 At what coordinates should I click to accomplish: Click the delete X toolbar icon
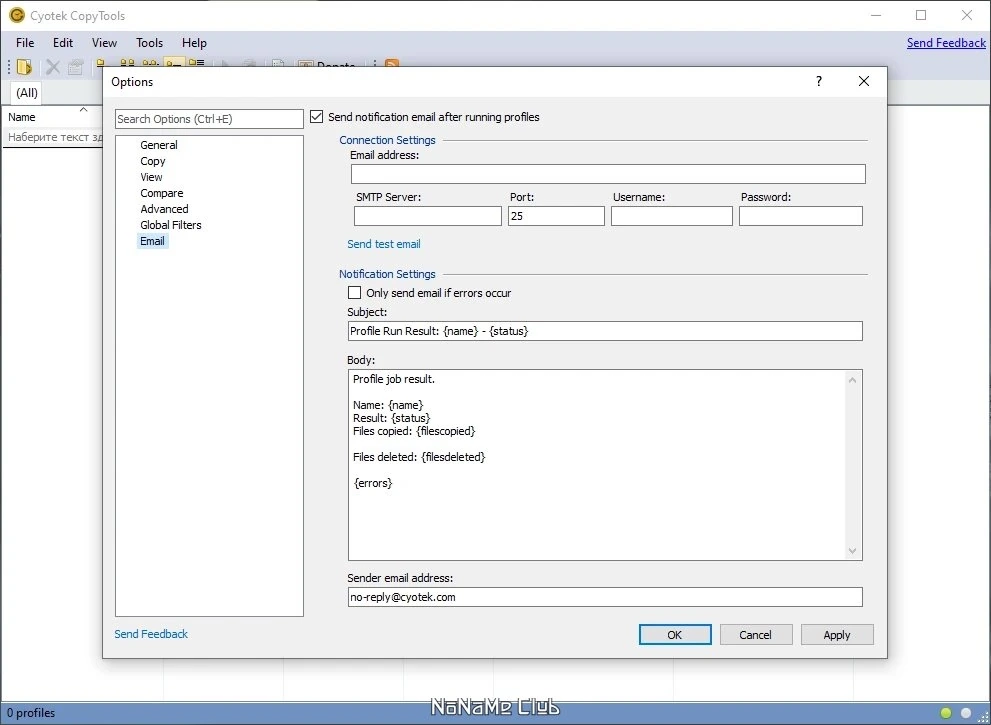(x=53, y=66)
